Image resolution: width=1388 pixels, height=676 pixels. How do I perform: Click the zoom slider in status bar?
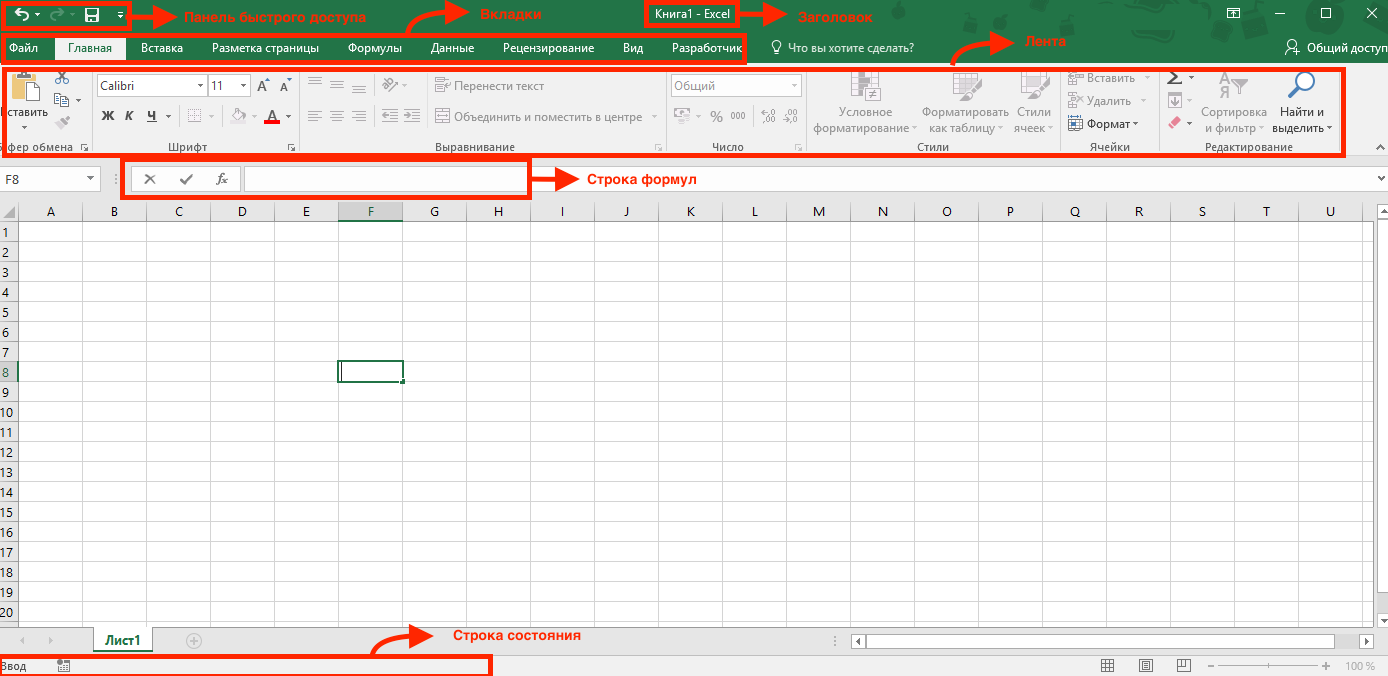tap(1267, 666)
